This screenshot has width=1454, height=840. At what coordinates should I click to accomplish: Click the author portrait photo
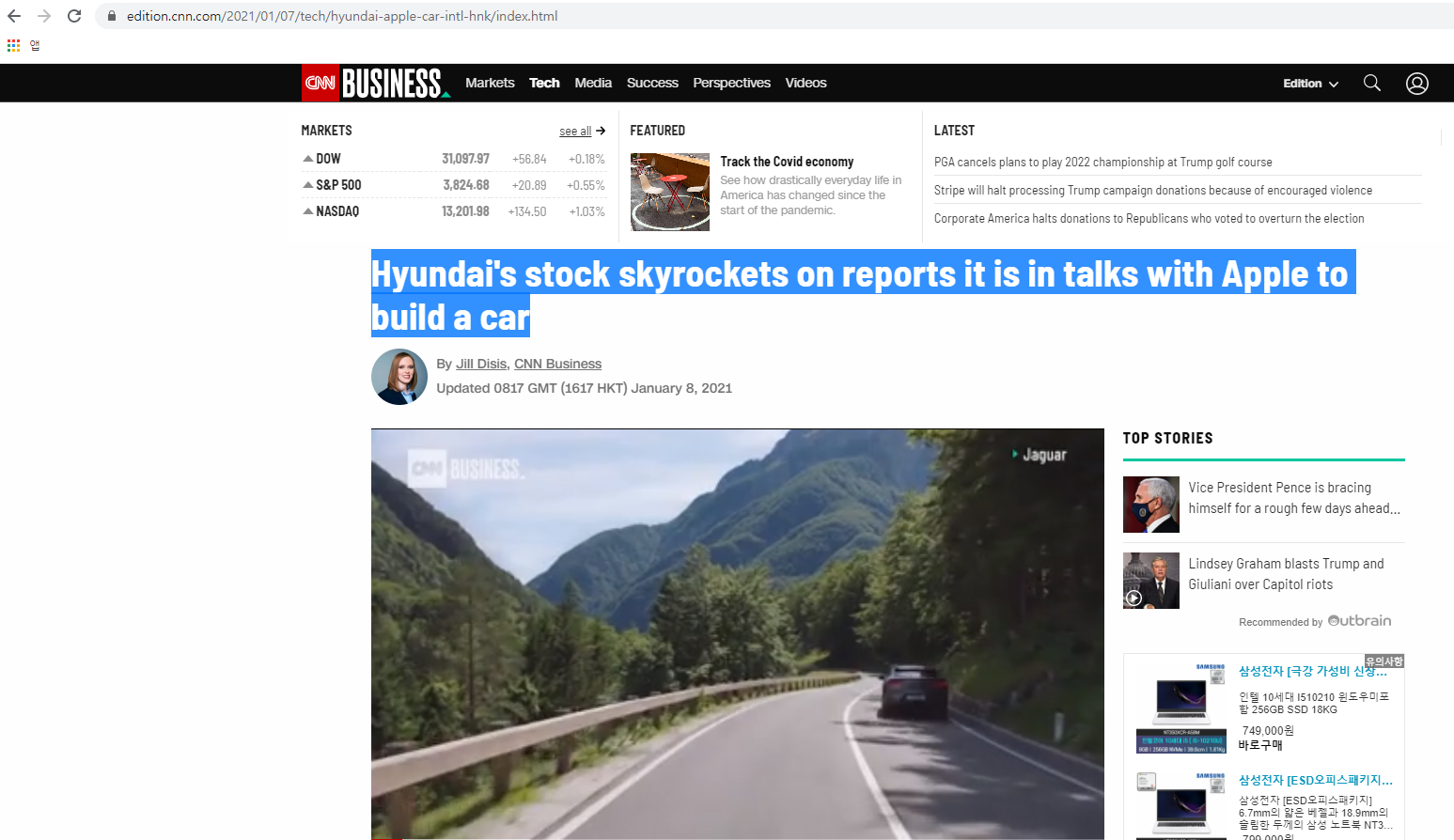click(399, 377)
